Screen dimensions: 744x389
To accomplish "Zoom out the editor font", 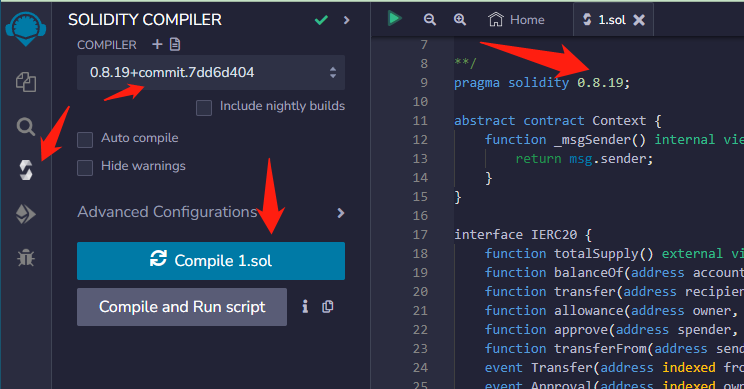I will 429,19.
